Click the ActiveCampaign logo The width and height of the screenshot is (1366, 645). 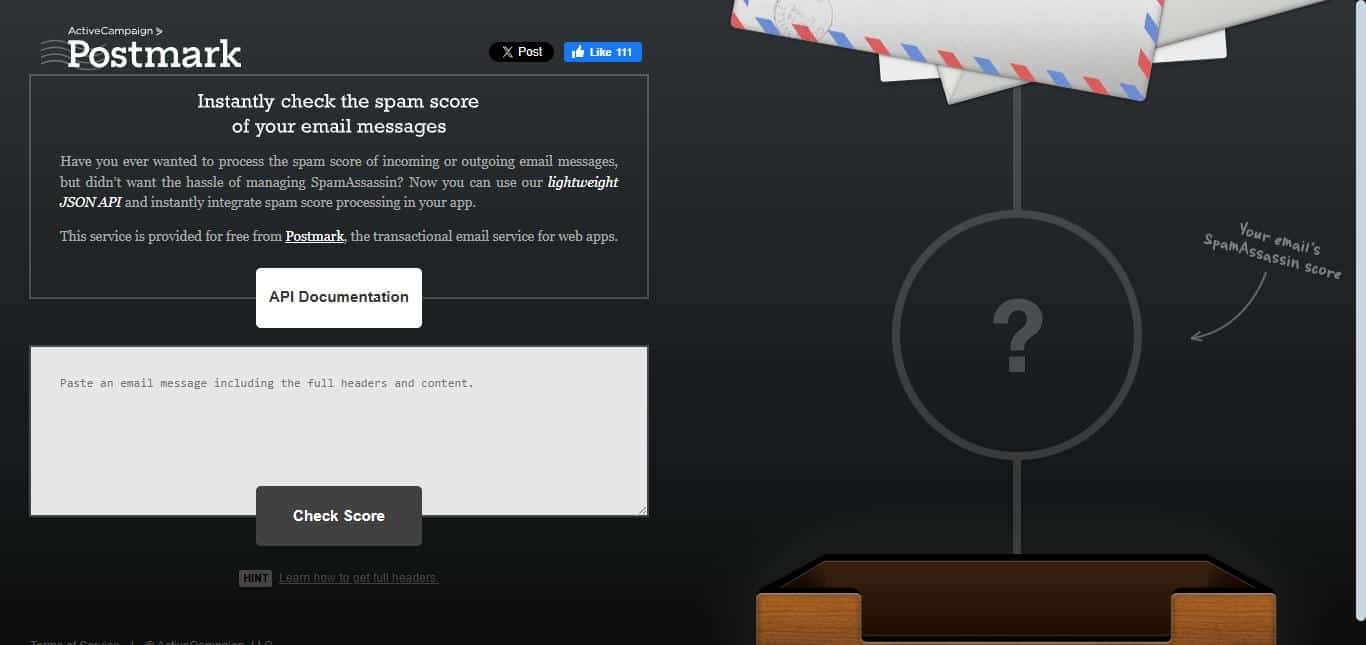point(113,31)
